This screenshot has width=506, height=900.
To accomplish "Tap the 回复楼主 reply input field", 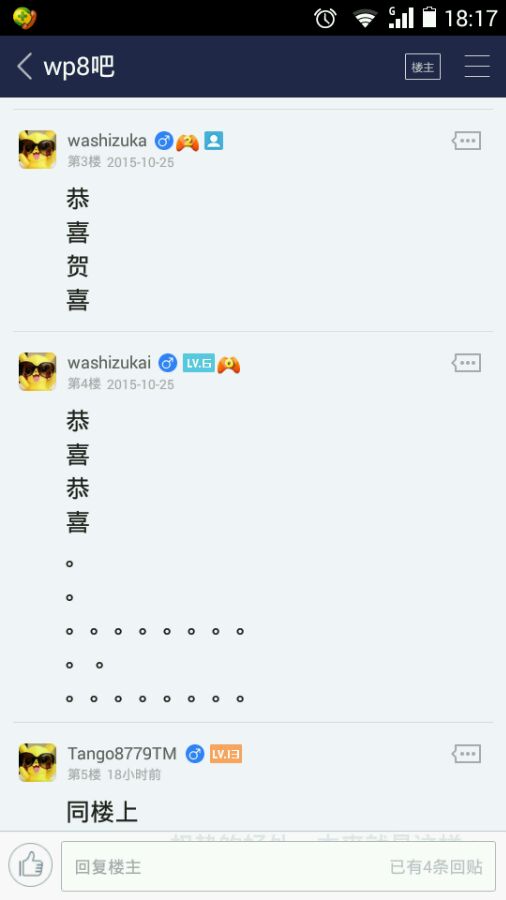I will (278, 866).
